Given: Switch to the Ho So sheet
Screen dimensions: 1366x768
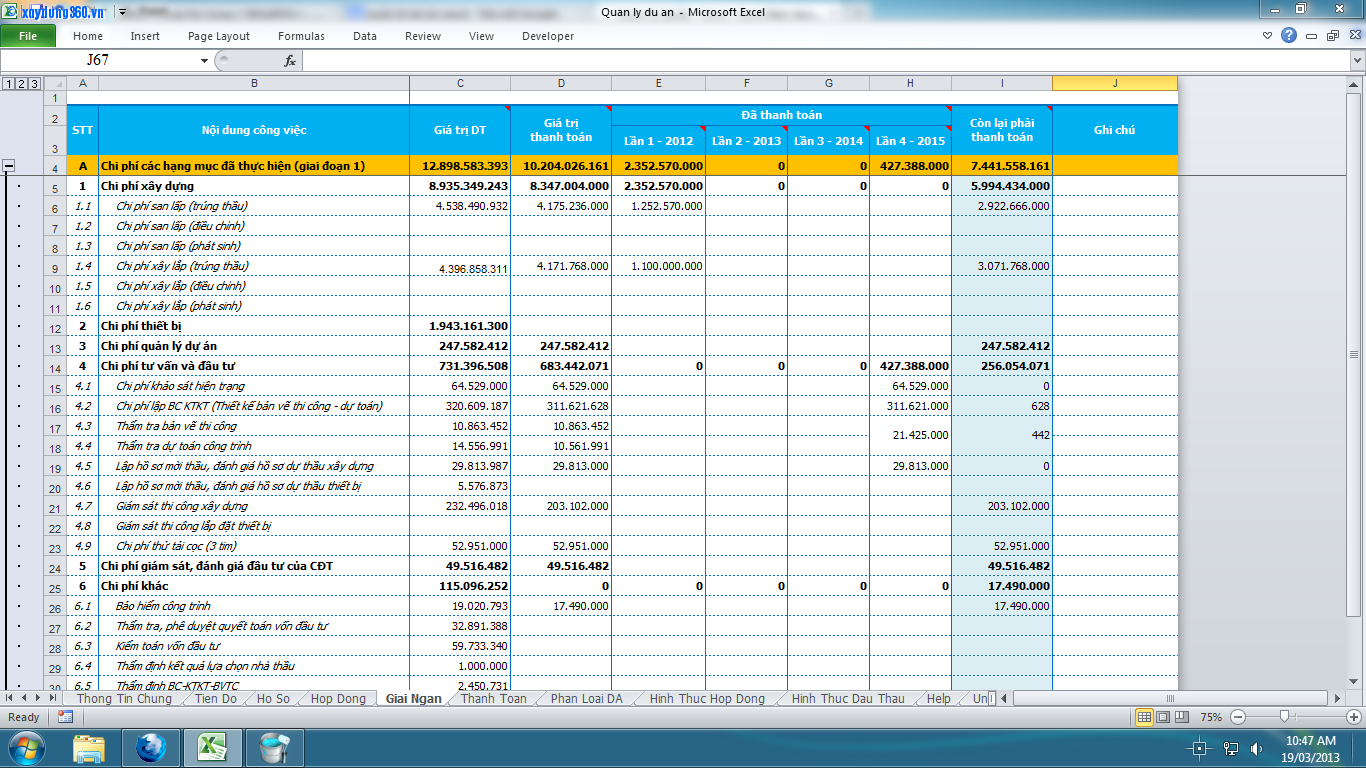Looking at the screenshot, I should pyautogui.click(x=273, y=698).
